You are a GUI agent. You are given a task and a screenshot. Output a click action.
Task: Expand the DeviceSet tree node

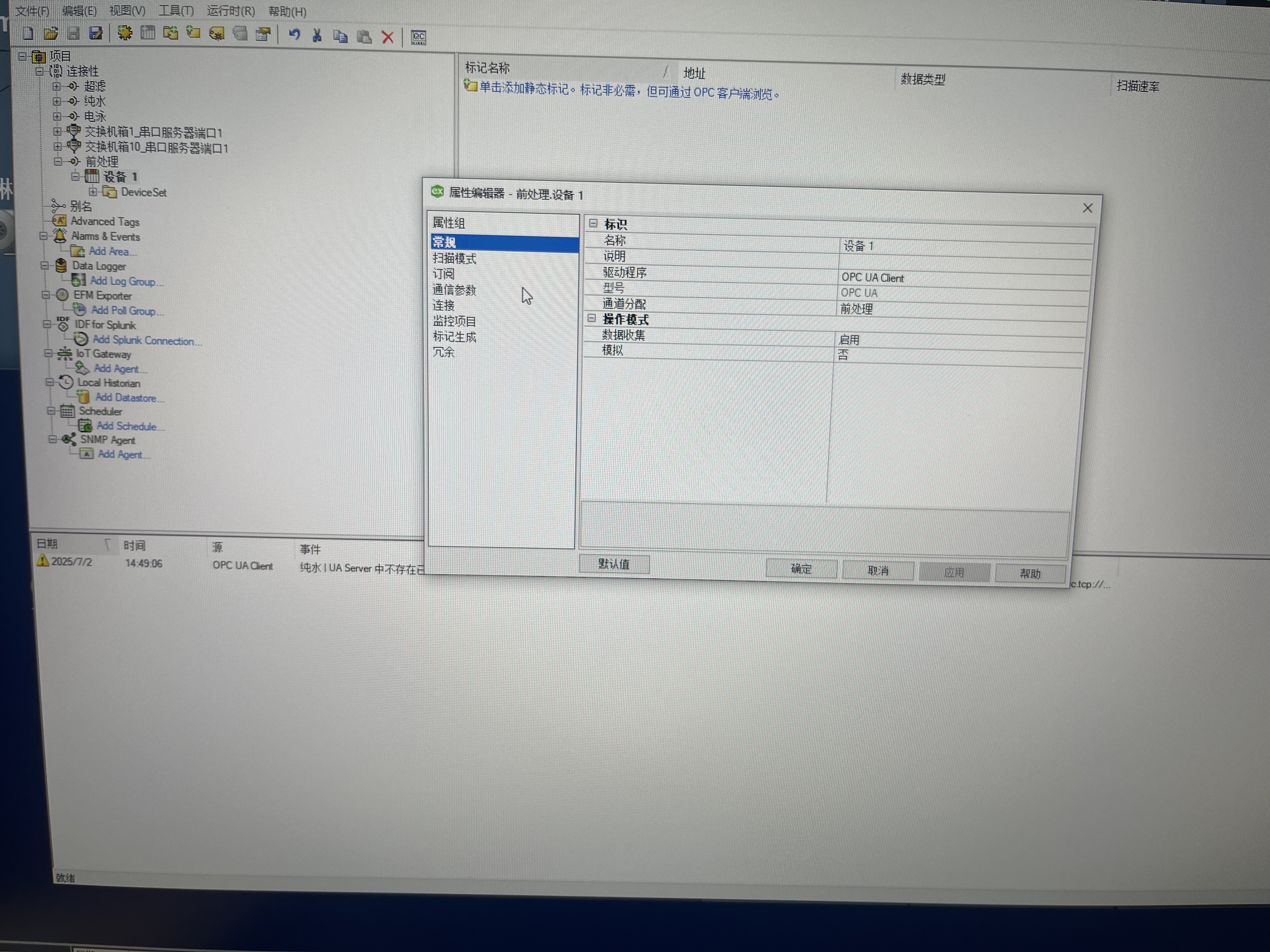tap(93, 192)
